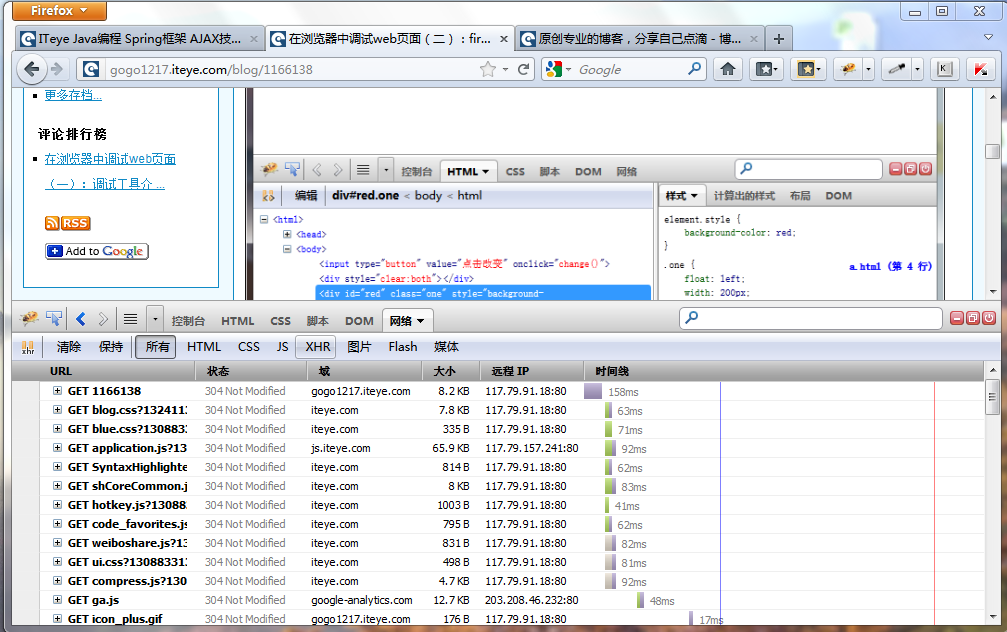Reload page using refresh icon
This screenshot has width=1007, height=632.
525,68
